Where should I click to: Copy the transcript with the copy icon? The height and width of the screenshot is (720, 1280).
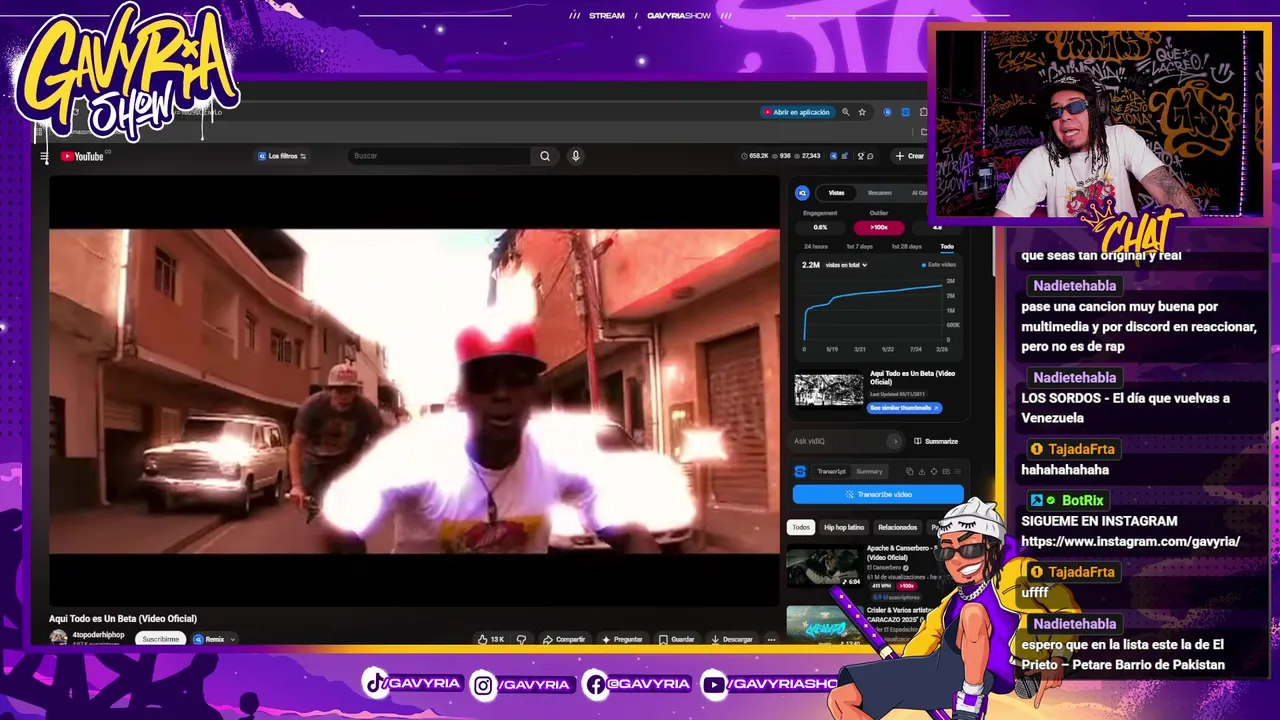pyautogui.click(x=909, y=471)
